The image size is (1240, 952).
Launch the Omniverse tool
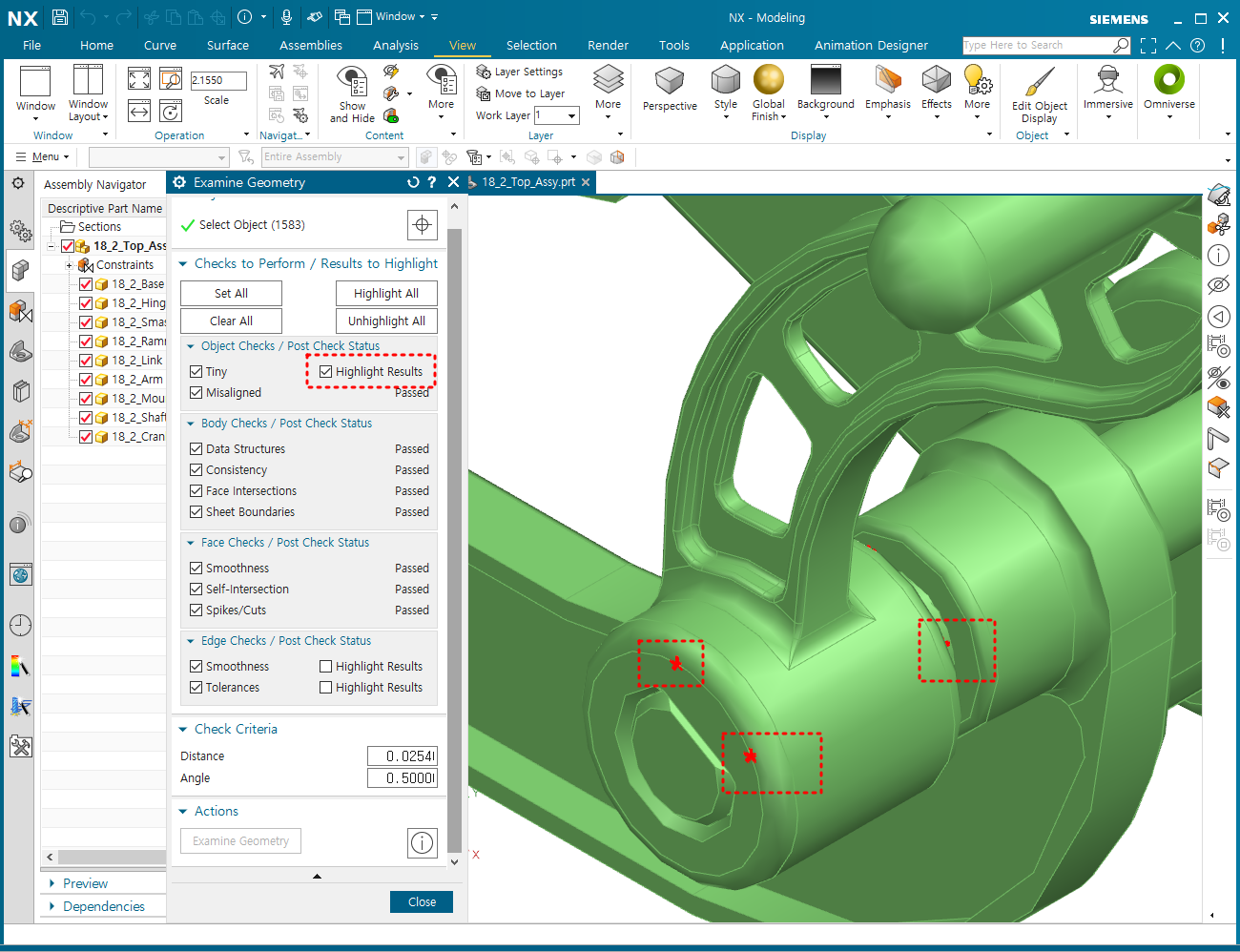pos(1169,80)
